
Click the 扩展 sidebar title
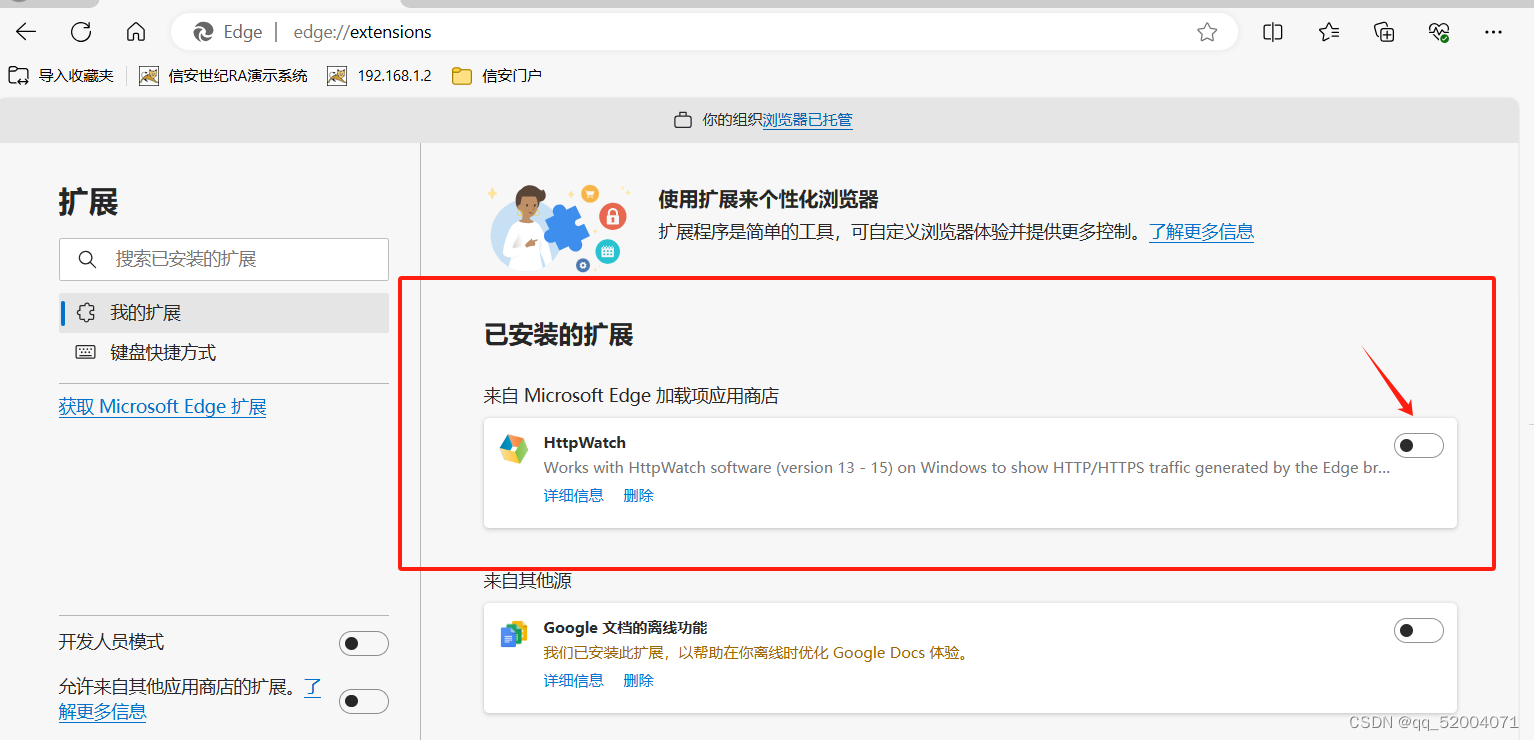click(x=89, y=203)
